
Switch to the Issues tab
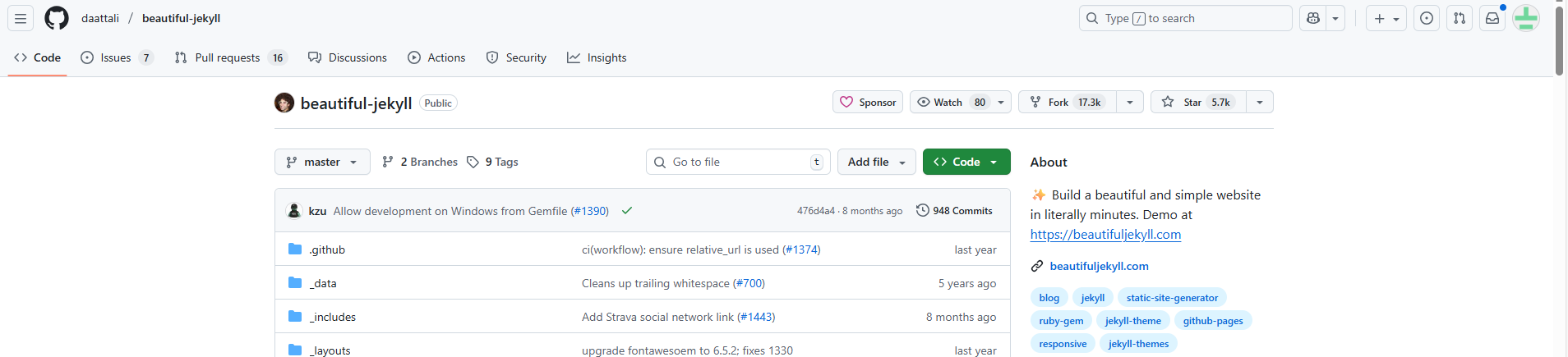click(x=116, y=57)
